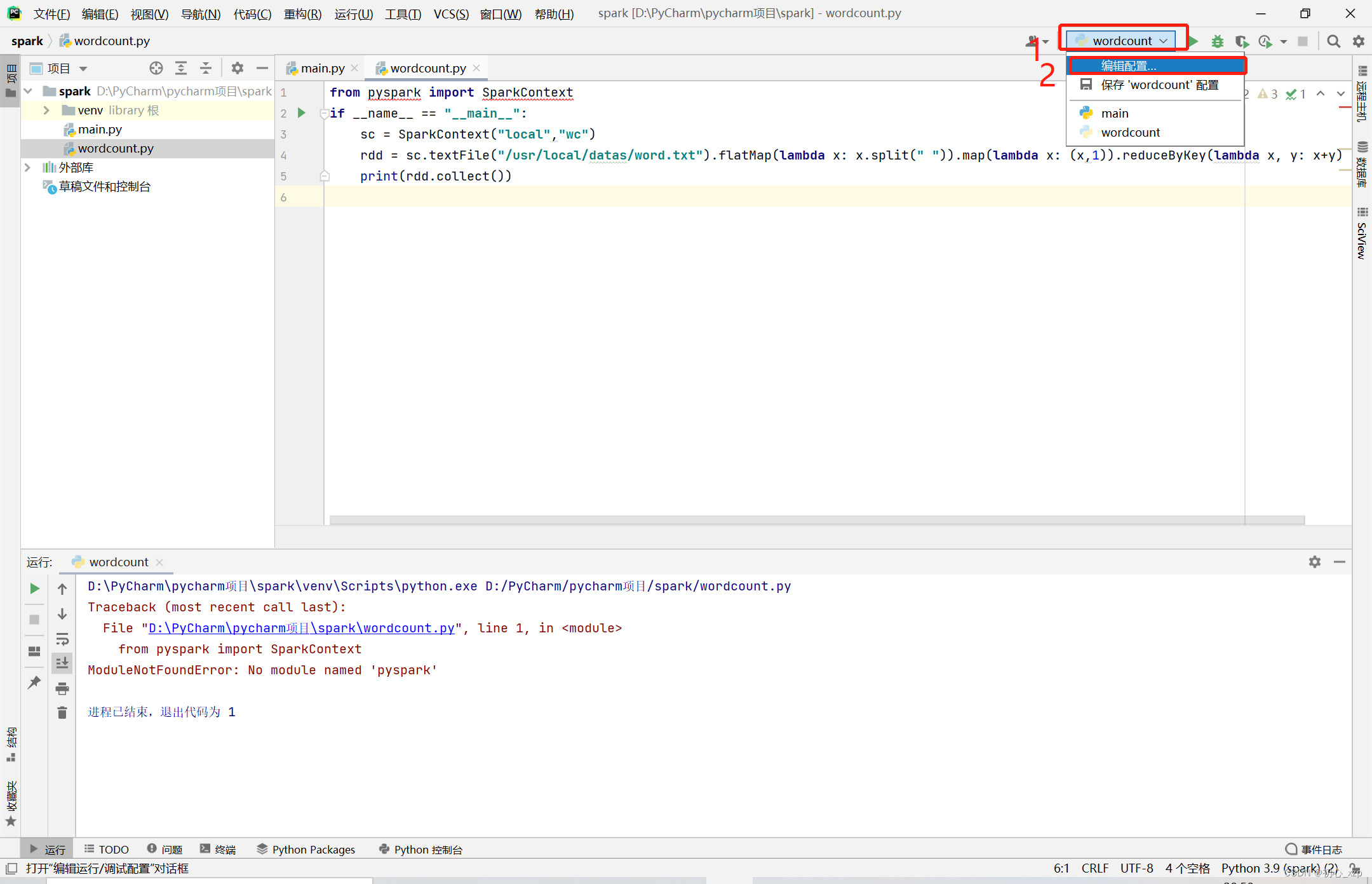1372x884 pixels.
Task: Toggle scroll-to-end in the run console
Action: (62, 663)
